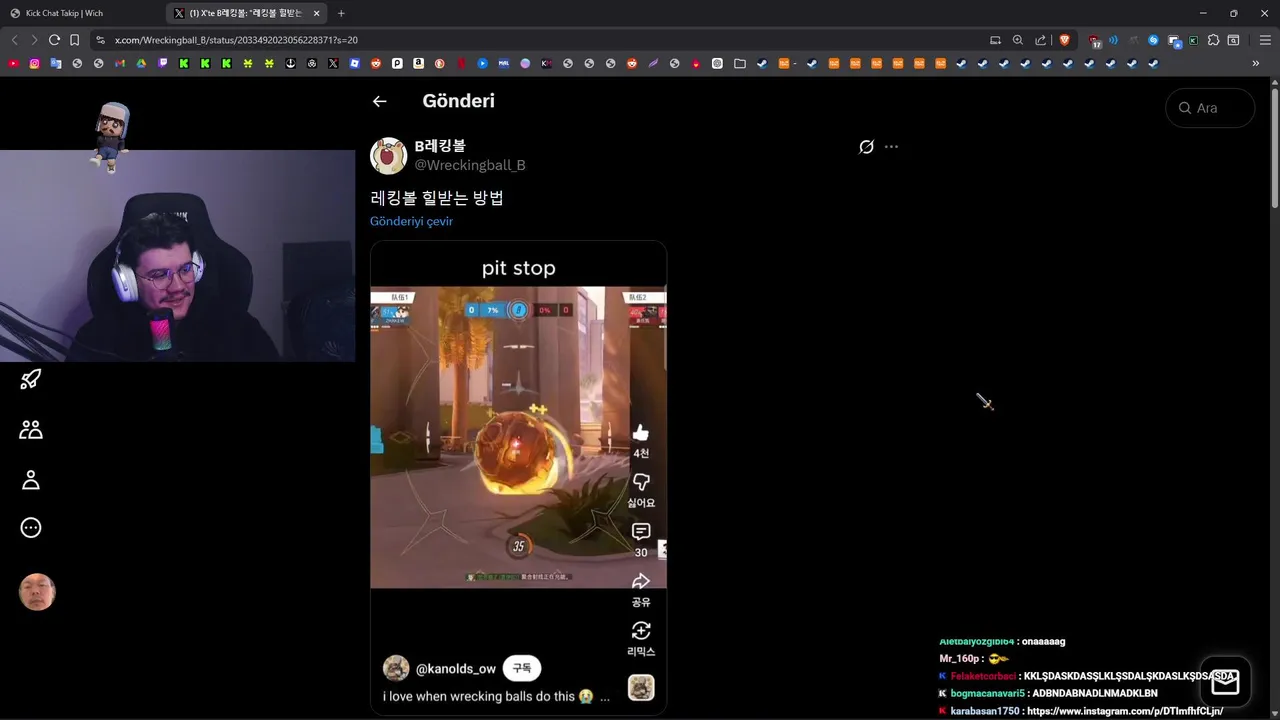This screenshot has height=720, width=1280.
Task: Click the share arrow icon on video
Action: pos(641,581)
